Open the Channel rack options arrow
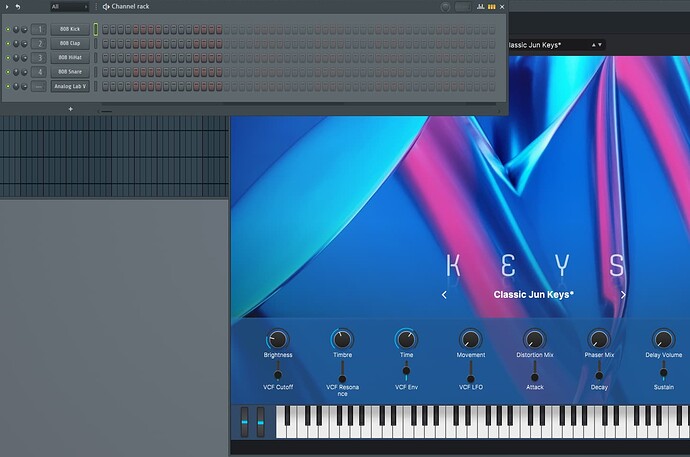 6,7
